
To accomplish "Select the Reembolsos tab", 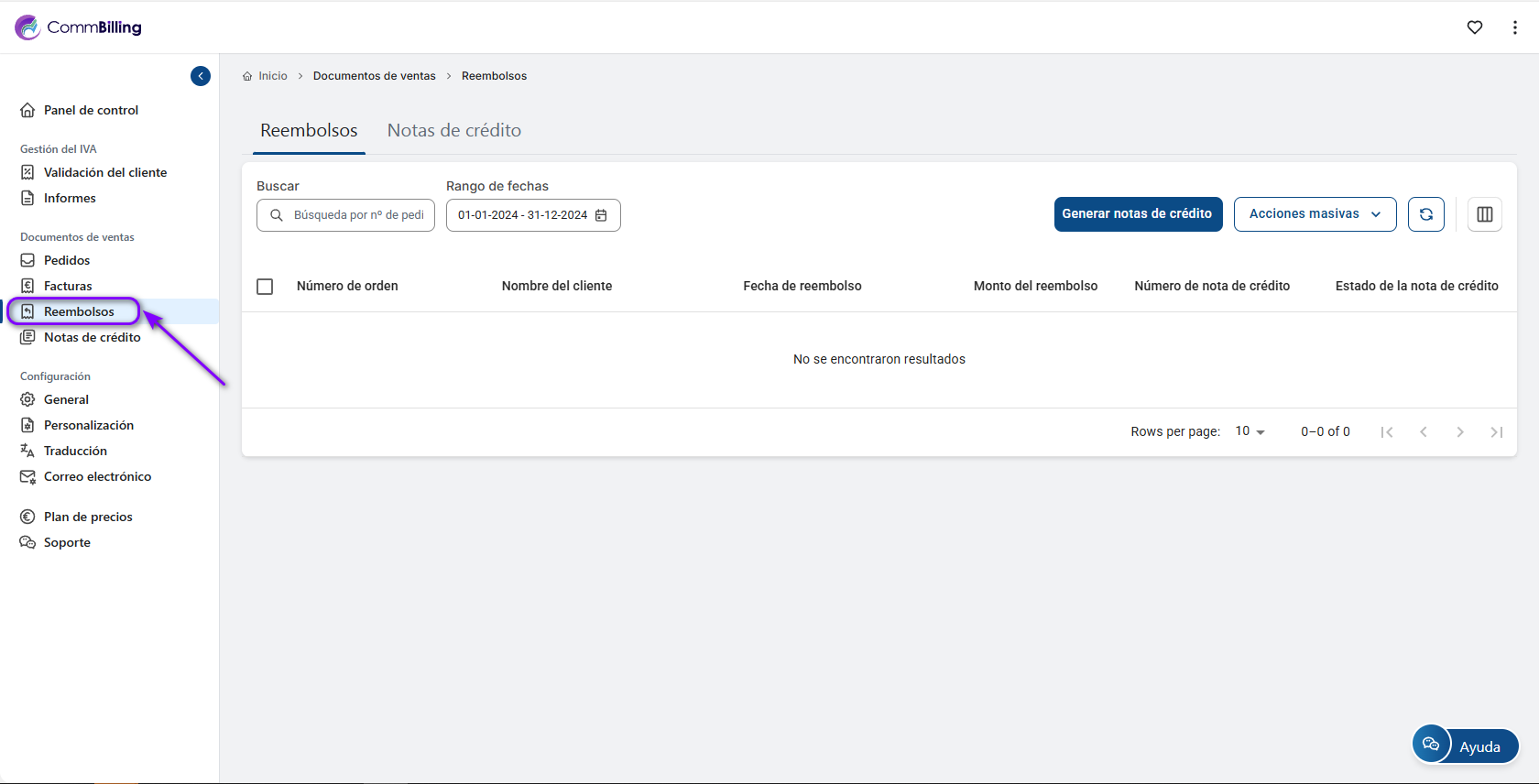I will tap(309, 130).
